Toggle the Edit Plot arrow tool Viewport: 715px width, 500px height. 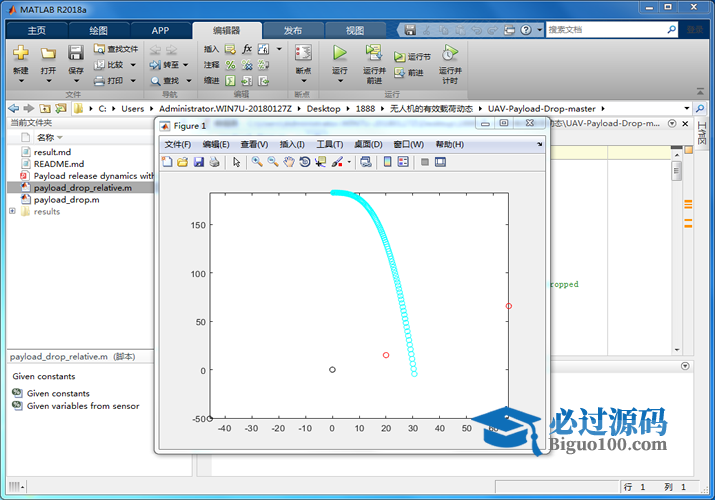tap(236, 162)
